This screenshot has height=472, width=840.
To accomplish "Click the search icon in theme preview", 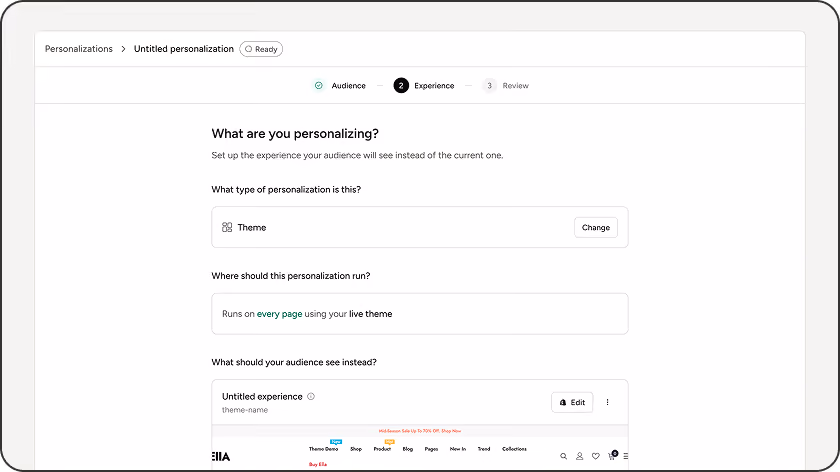I will (564, 456).
